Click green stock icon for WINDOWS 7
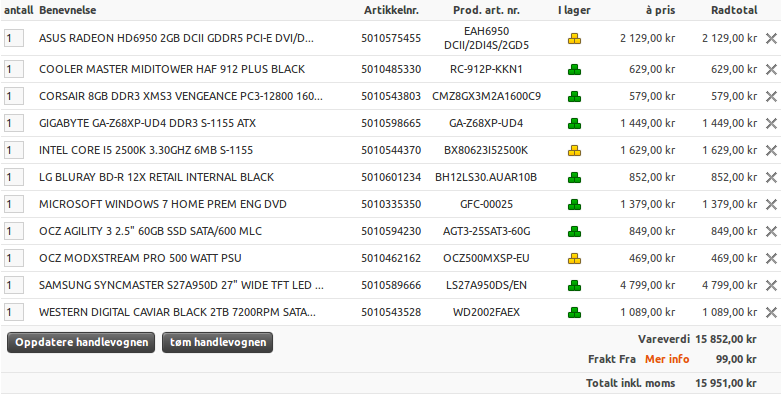781x398 pixels. 574,204
